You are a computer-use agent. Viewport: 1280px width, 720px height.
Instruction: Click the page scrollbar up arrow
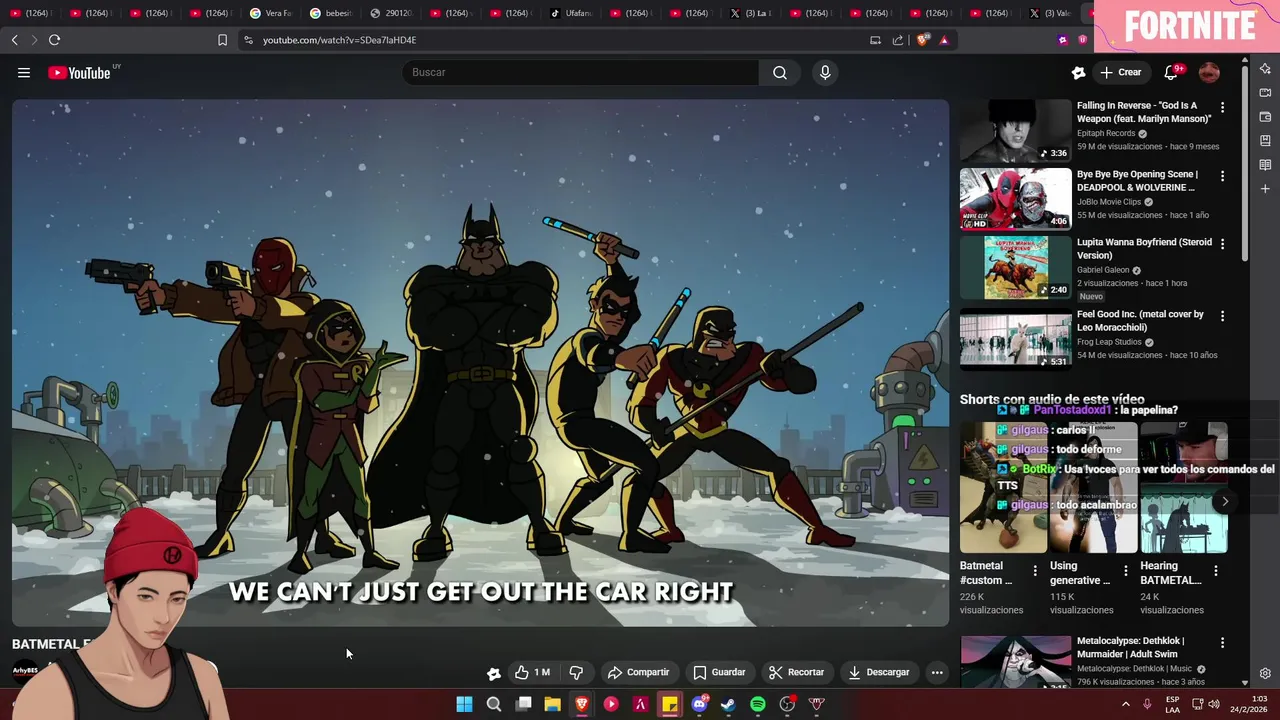coord(1244,62)
